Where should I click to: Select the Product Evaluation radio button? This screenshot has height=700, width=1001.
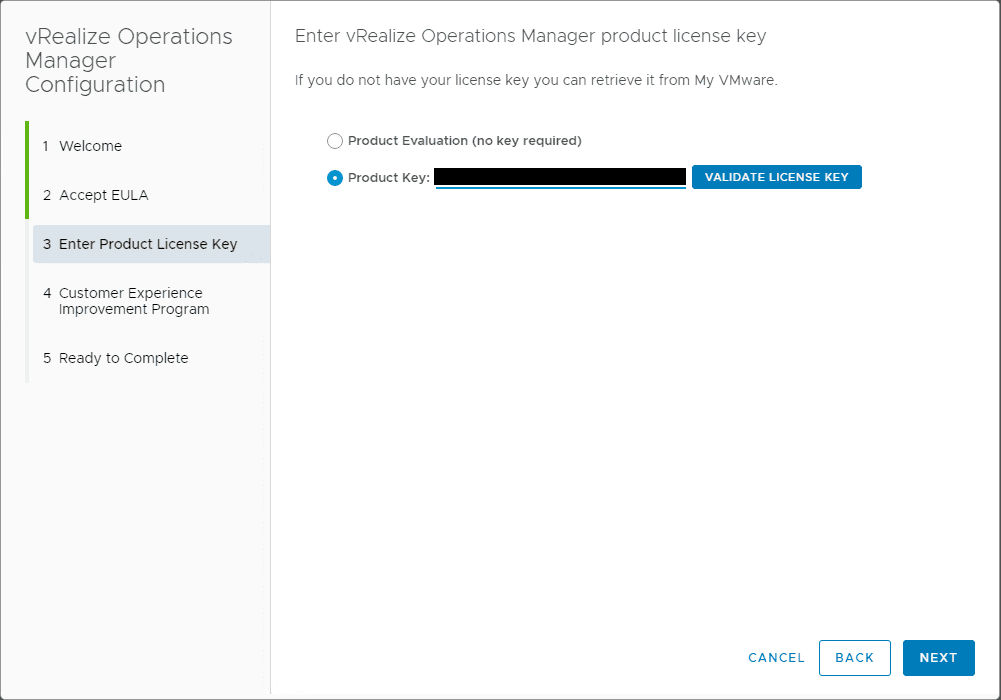click(335, 141)
